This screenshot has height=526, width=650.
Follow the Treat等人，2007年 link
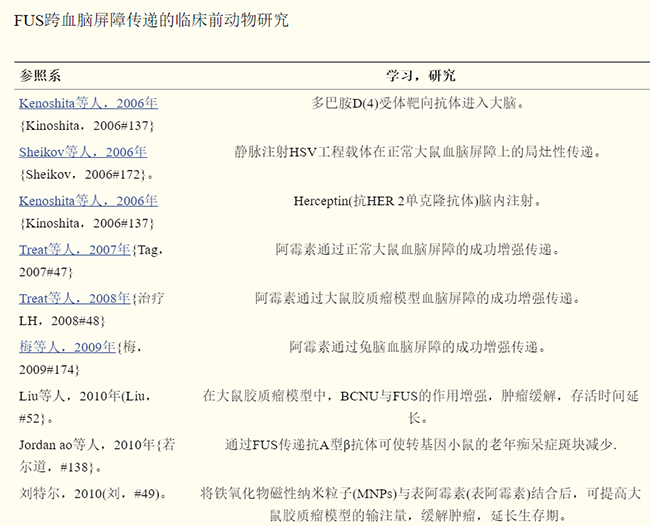[75, 250]
